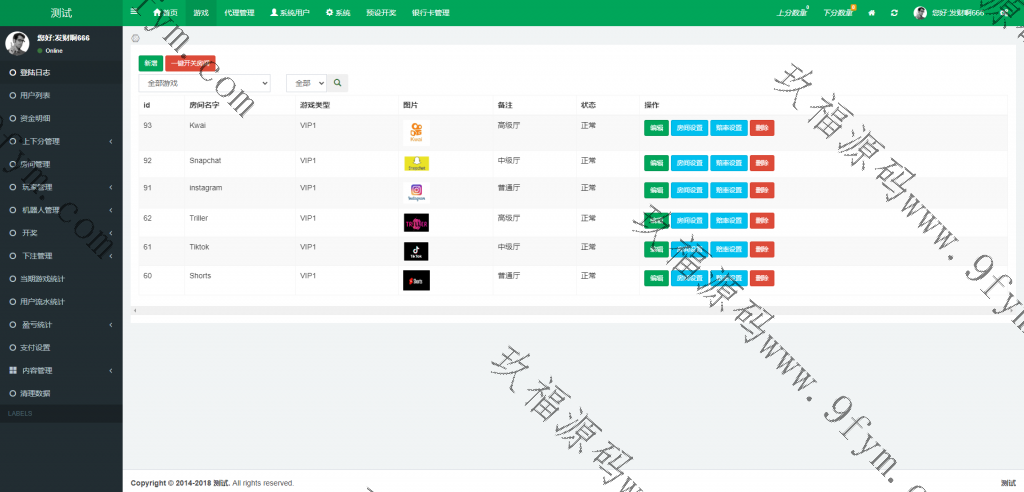The image size is (1024, 492).
Task: Click the small gear icon above 新增 button
Action: point(136,38)
